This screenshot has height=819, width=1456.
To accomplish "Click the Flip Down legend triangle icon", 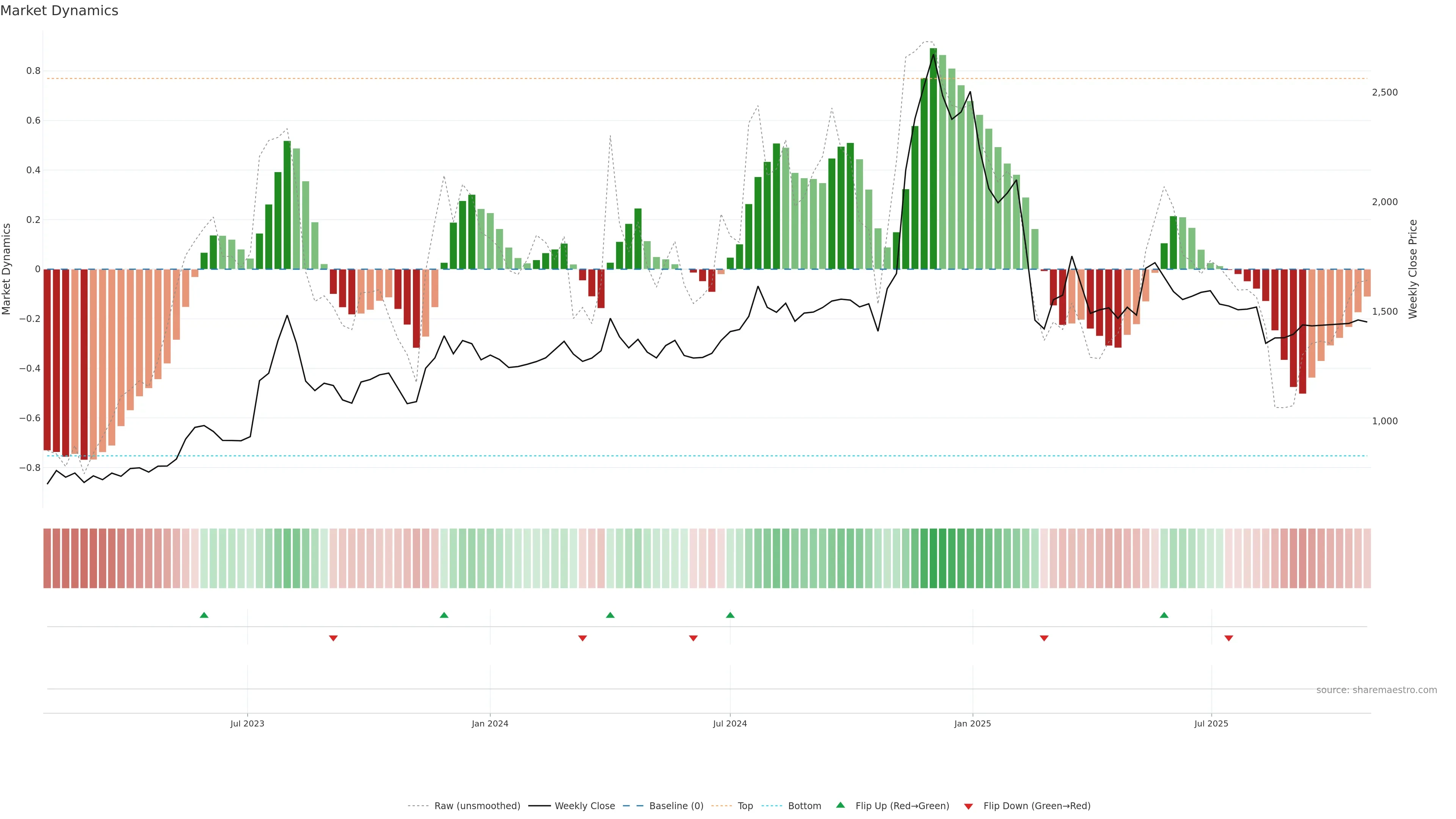I will tap(968, 806).
